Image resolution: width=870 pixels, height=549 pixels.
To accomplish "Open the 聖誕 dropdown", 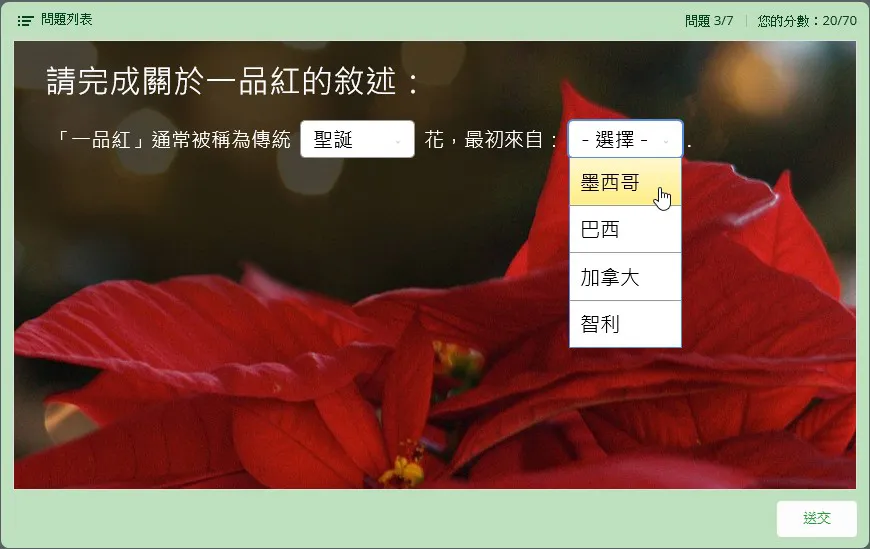I will (356, 140).
